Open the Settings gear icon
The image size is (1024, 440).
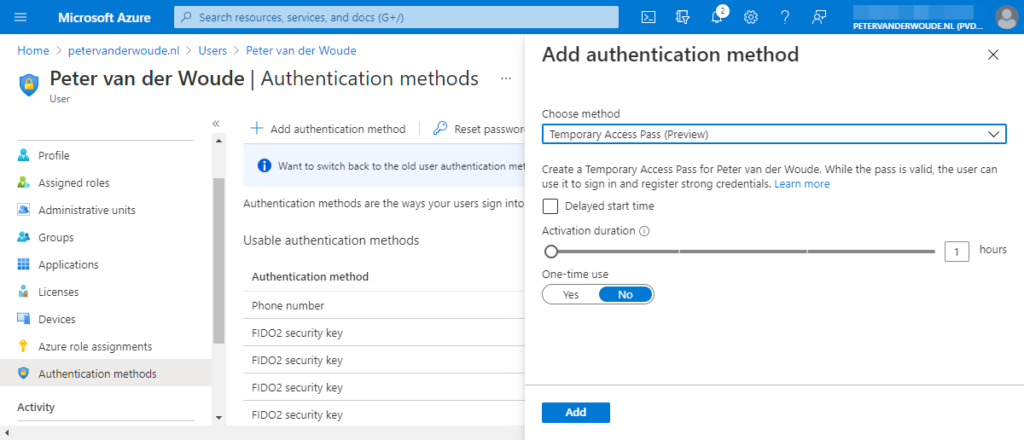click(x=751, y=17)
